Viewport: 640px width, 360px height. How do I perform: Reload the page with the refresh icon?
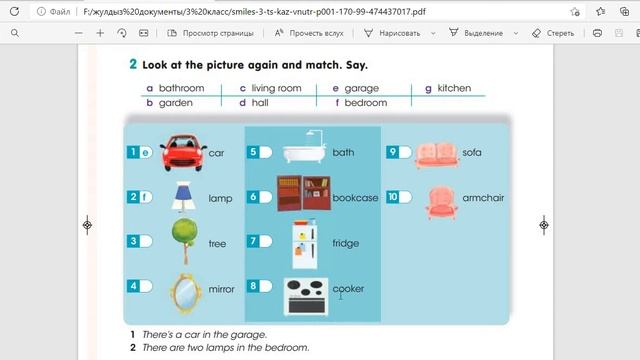[x=14, y=11]
